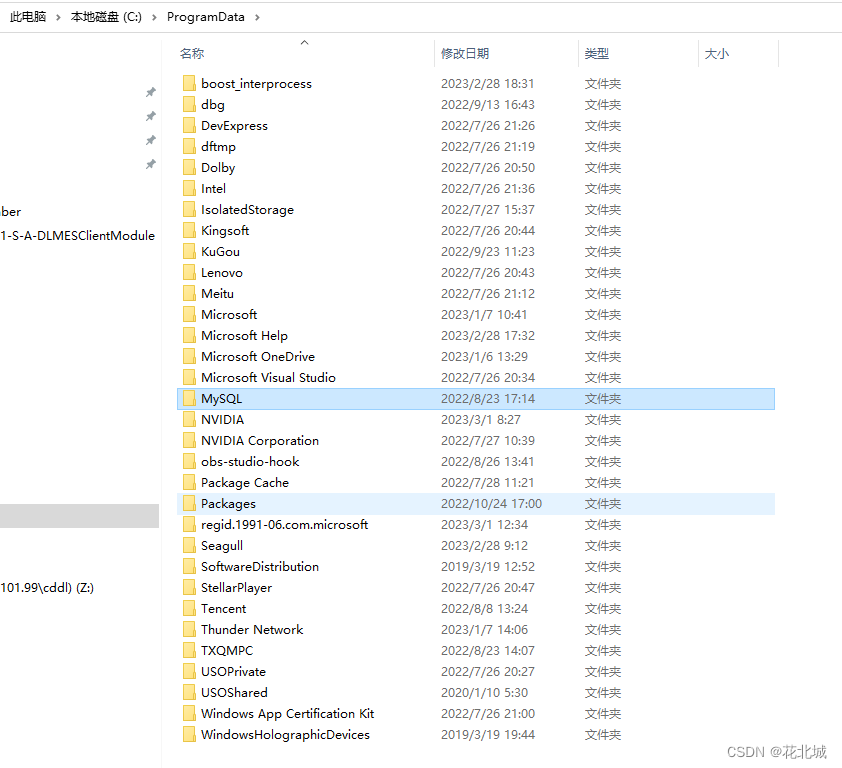Click the 'ber' item in the sidebar
The height and width of the screenshot is (768, 842).
tap(11, 212)
